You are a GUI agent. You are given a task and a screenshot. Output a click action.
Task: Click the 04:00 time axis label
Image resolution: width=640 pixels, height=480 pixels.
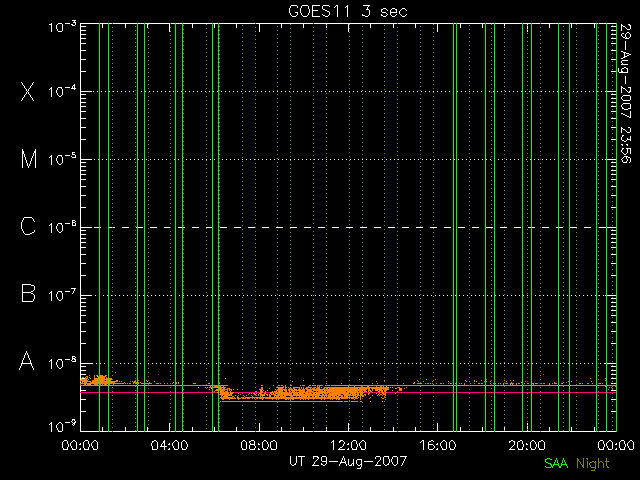169,445
